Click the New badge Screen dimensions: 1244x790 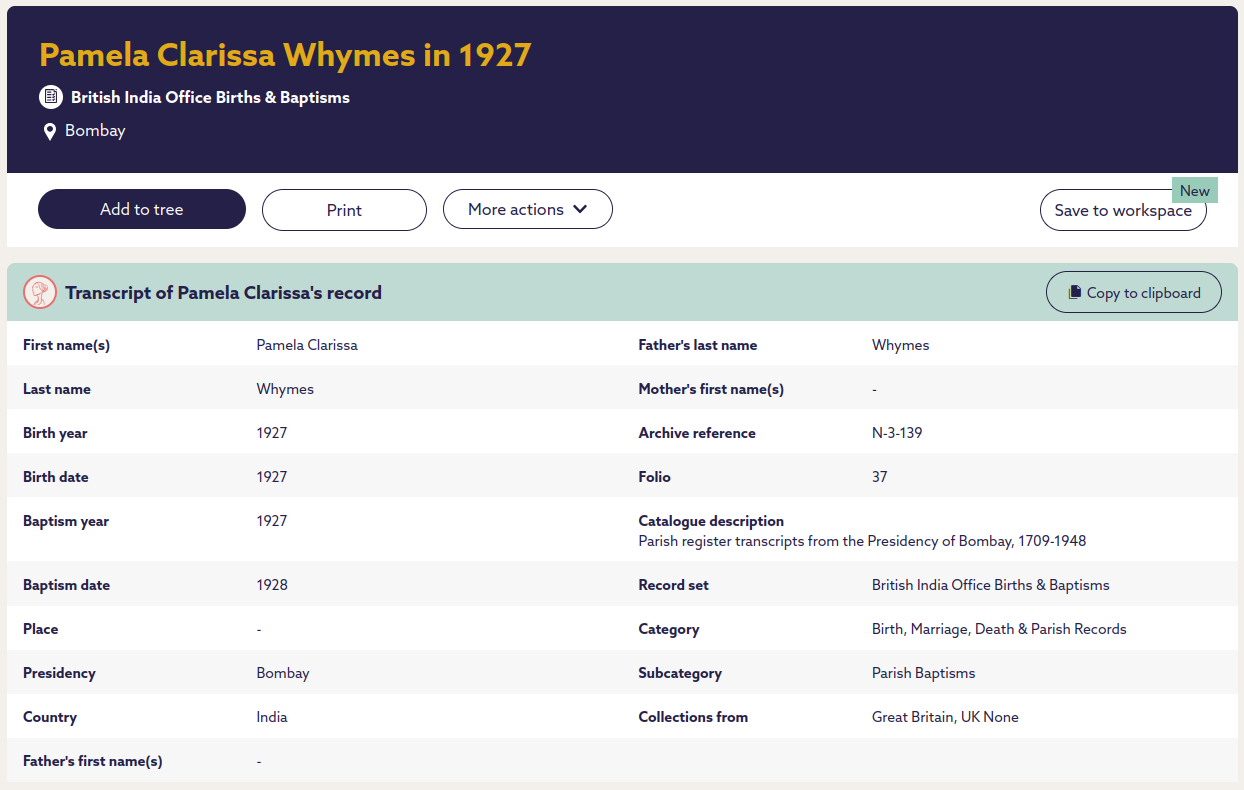pos(1194,191)
